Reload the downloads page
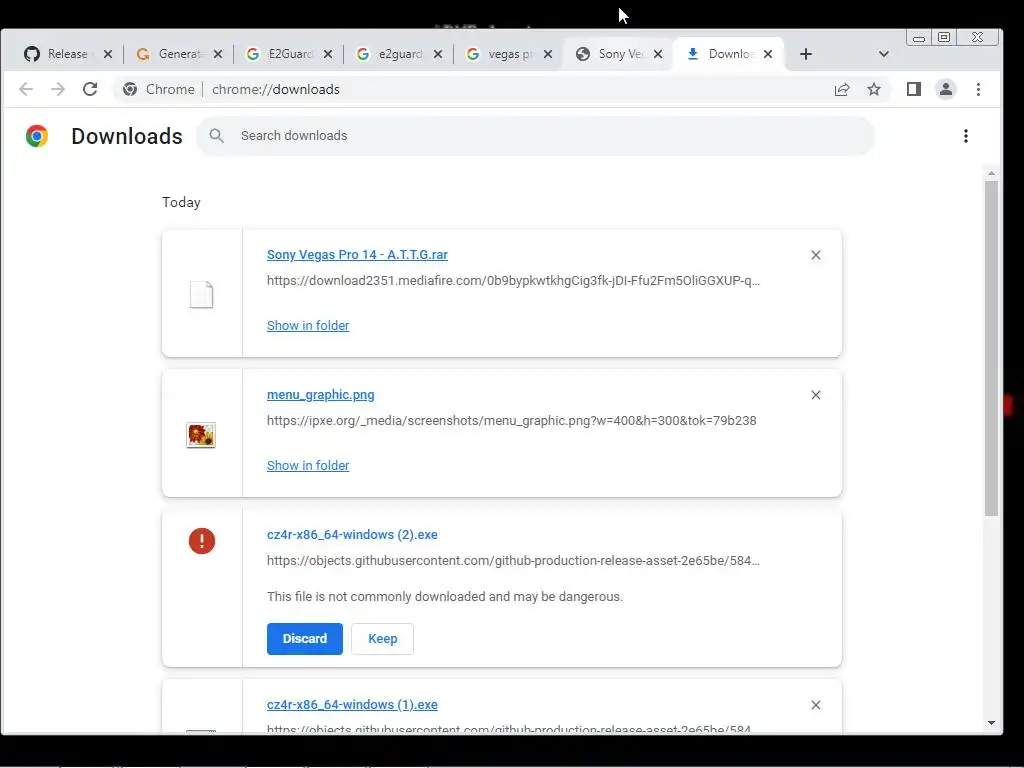Screen dimensions: 1024x768 click(x=90, y=89)
